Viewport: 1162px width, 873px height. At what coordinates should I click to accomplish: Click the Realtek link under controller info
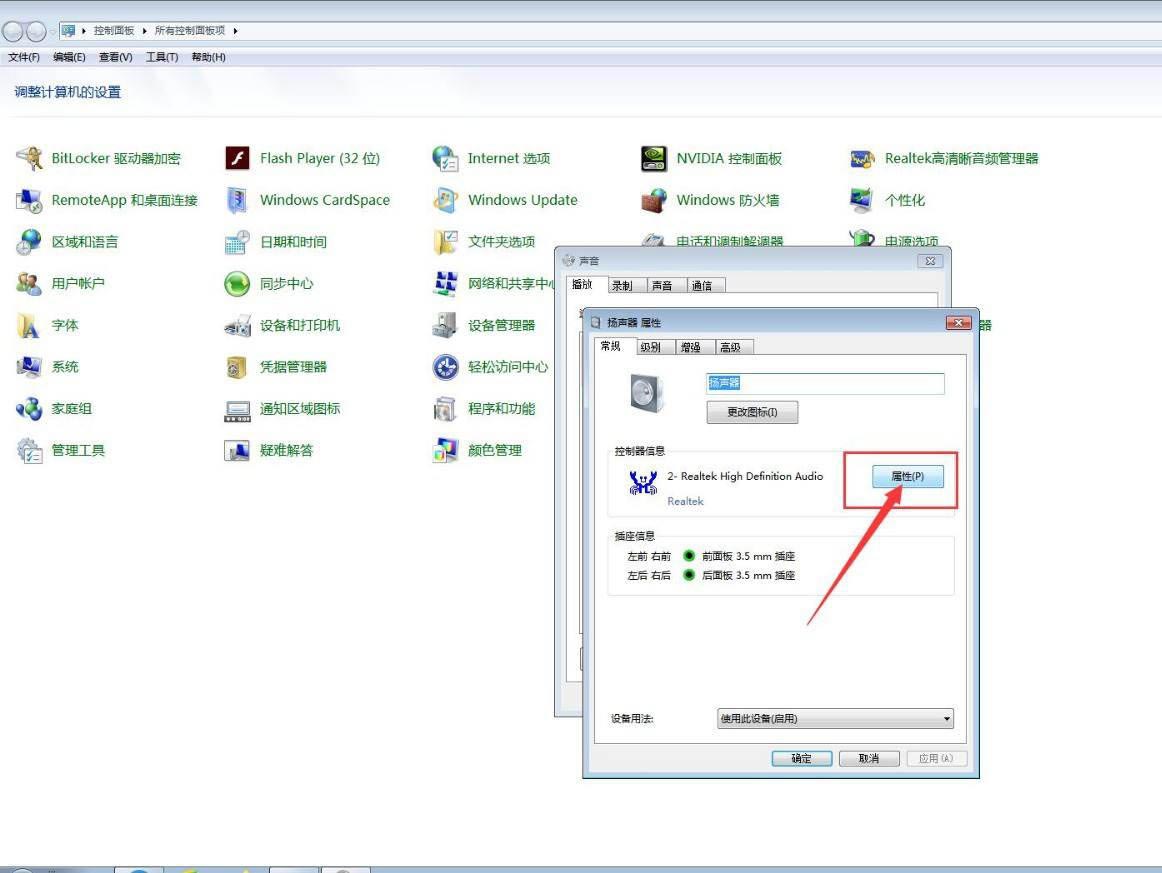tap(685, 501)
